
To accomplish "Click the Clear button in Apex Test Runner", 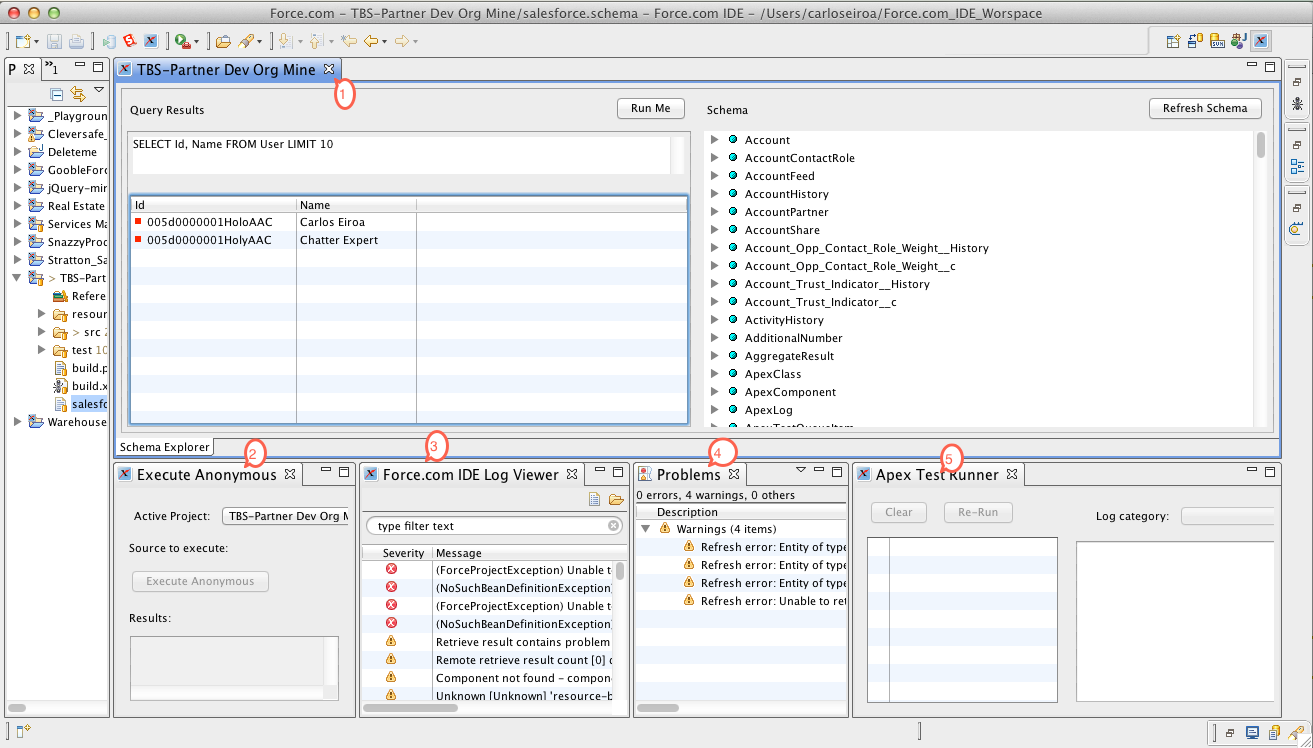I will coord(899,512).
